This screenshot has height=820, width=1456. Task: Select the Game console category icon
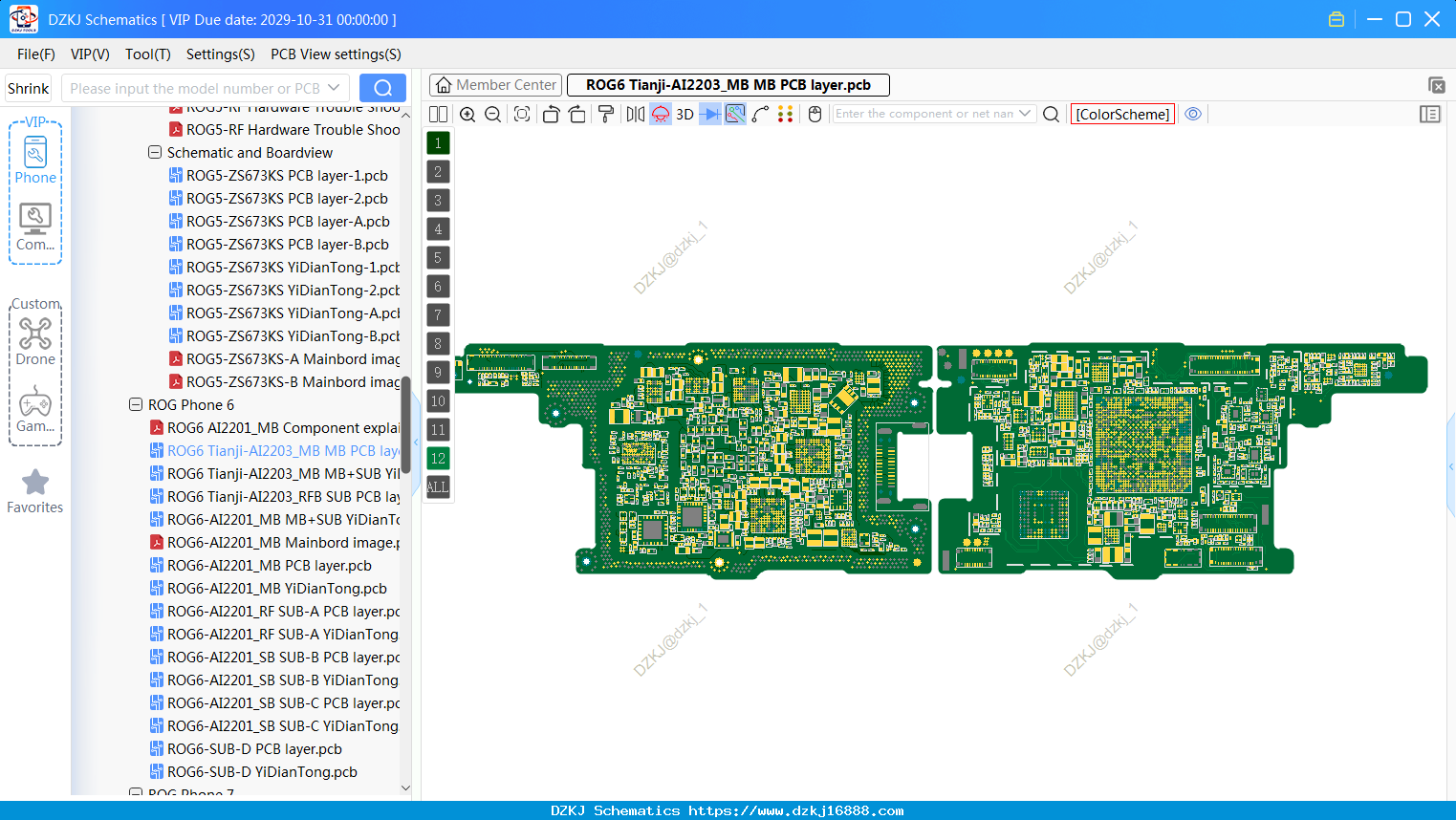35,409
